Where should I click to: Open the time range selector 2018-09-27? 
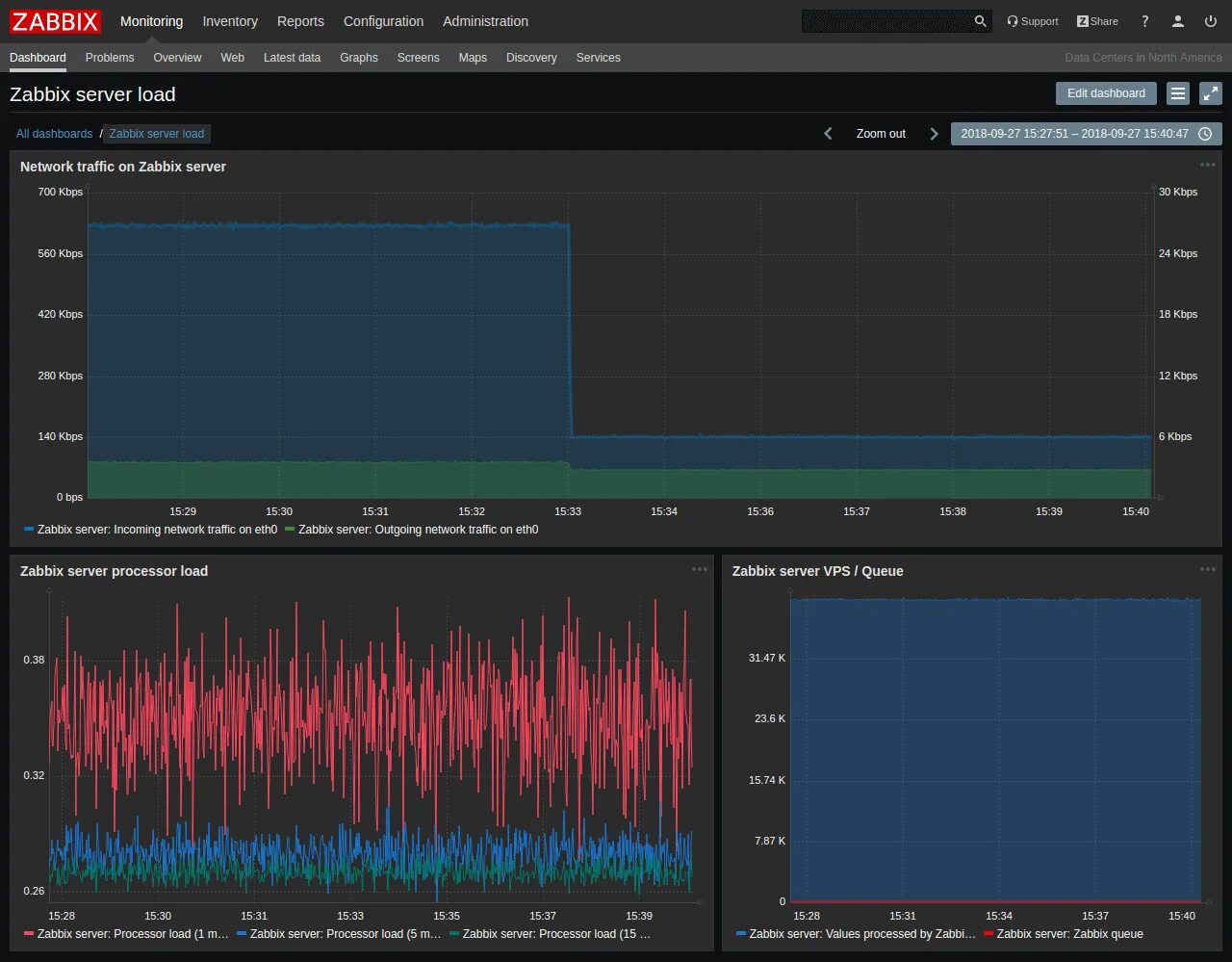pyautogui.click(x=1087, y=134)
